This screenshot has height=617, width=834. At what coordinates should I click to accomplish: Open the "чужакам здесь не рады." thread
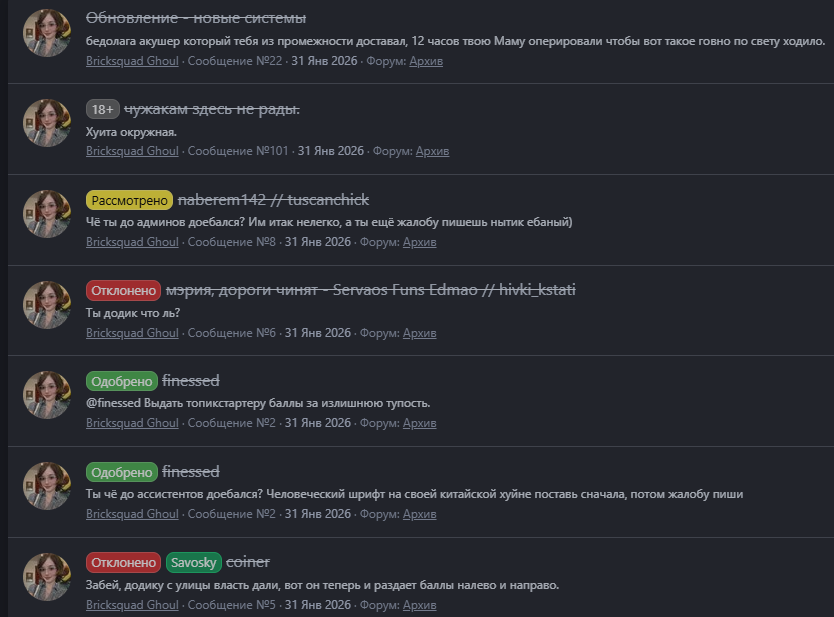coord(212,109)
